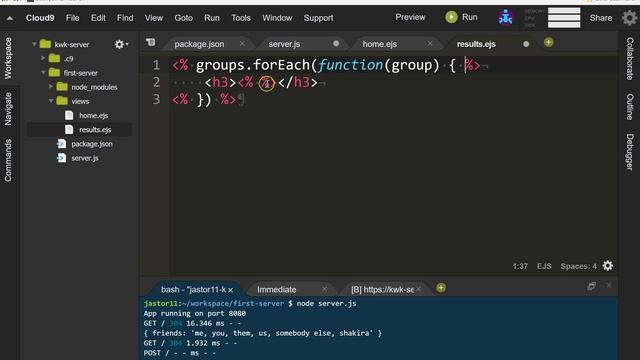Open EJS syntax mode selector
The width and height of the screenshot is (640, 360).
544,266
